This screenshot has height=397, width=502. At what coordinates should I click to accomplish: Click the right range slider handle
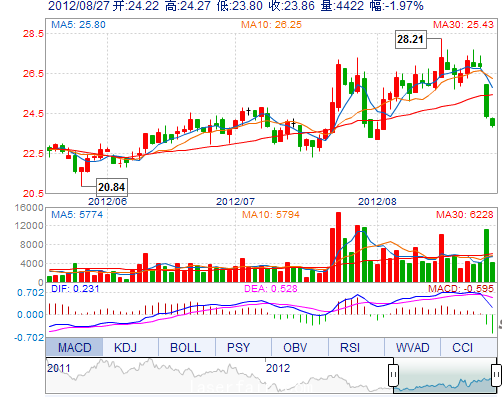pos(496,375)
